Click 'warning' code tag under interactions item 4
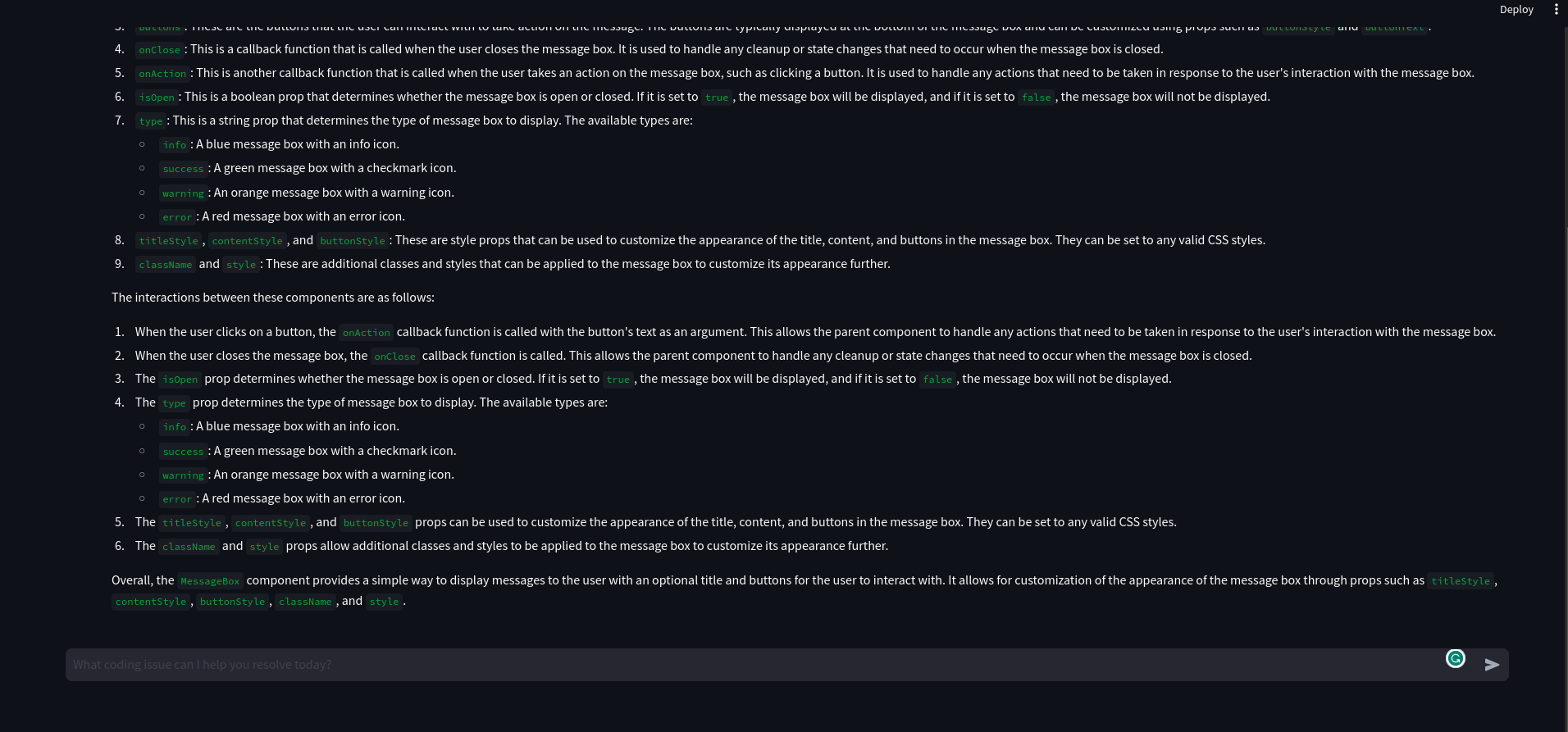Image resolution: width=1568 pixels, height=732 pixels. [183, 475]
